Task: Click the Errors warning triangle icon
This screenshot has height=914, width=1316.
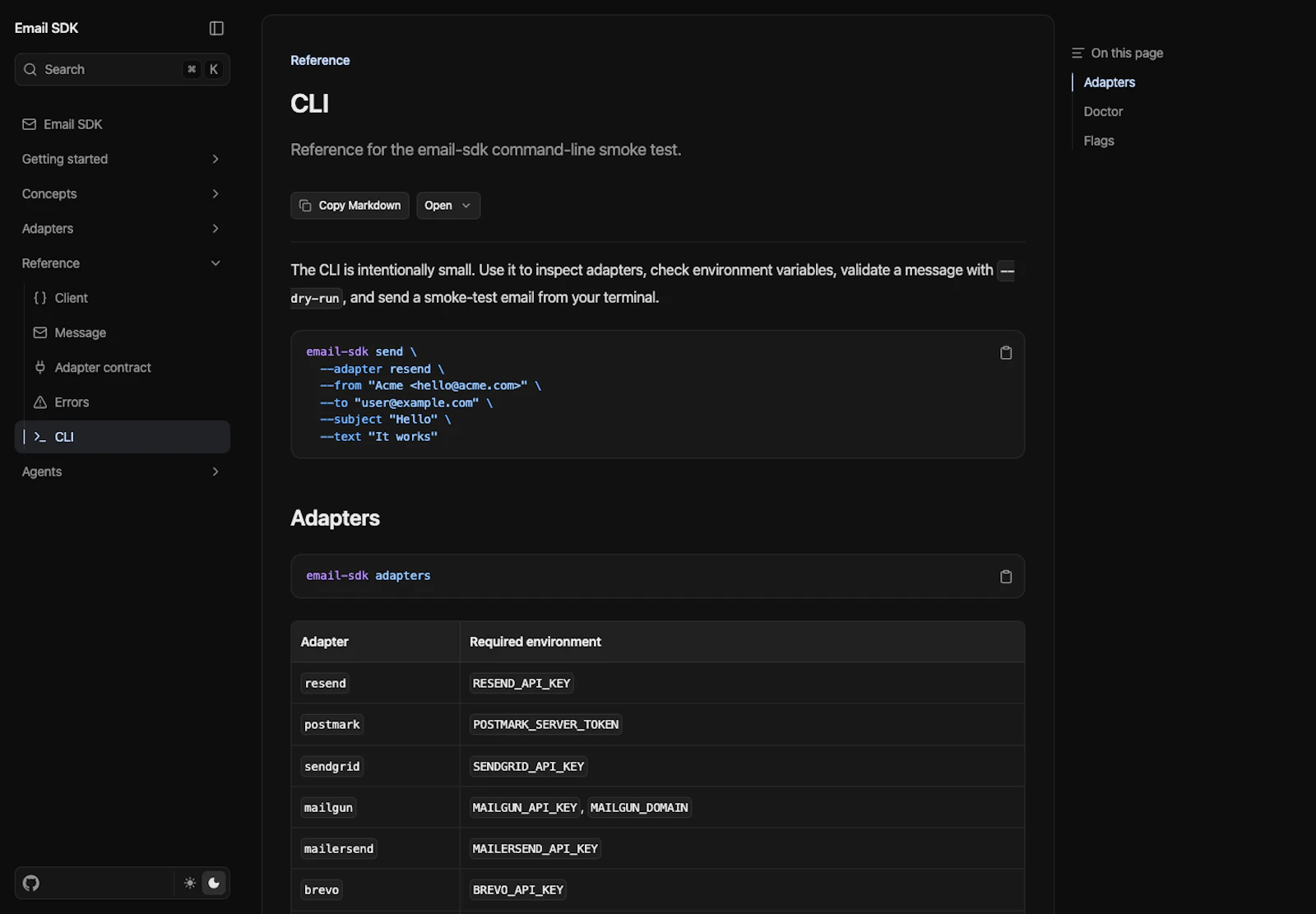Action: click(40, 402)
